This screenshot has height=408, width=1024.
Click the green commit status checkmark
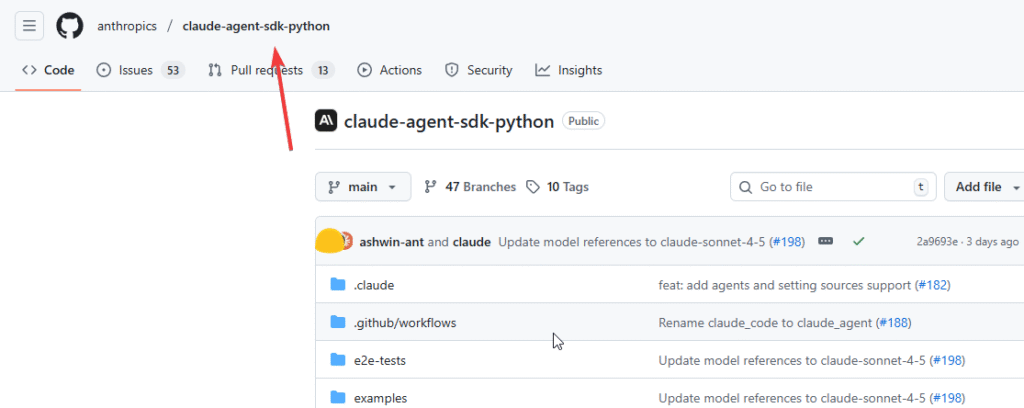click(x=858, y=241)
